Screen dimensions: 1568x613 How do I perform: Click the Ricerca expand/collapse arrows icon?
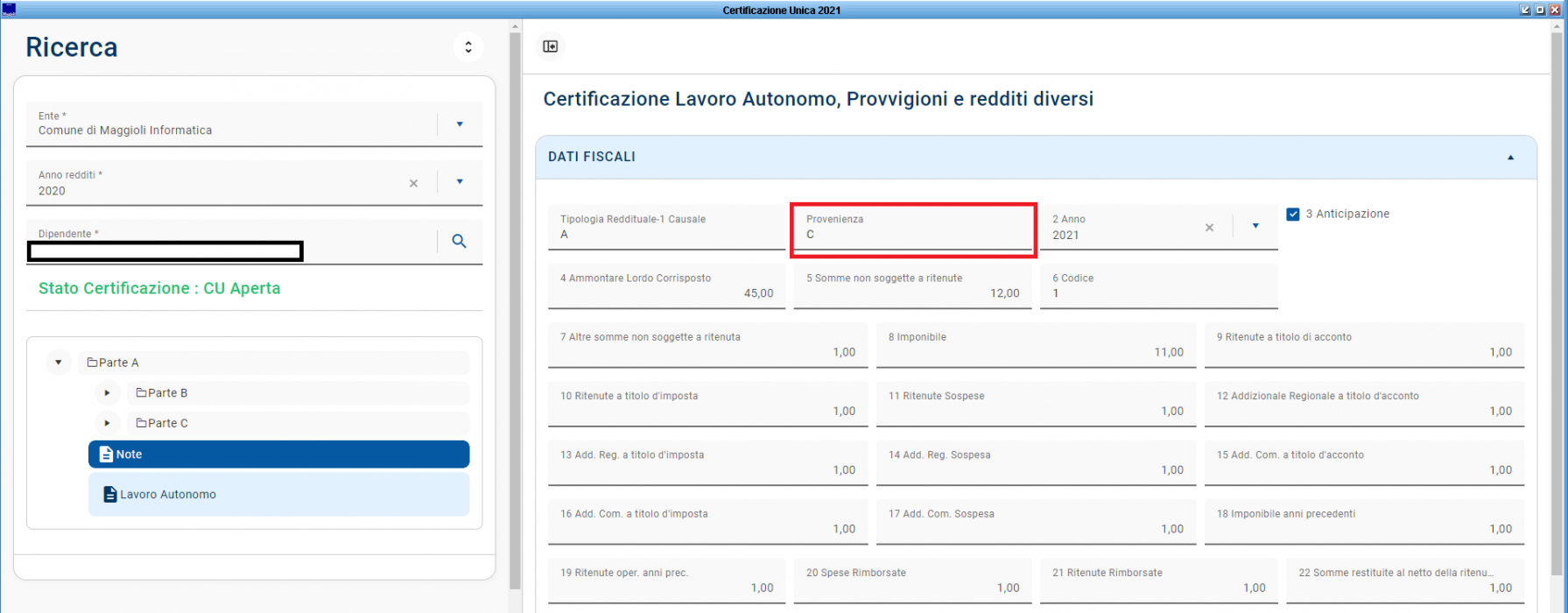468,47
